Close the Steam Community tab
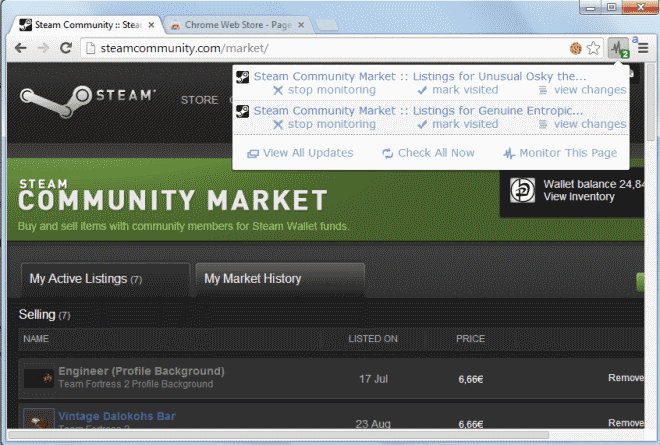 pyautogui.click(x=151, y=25)
